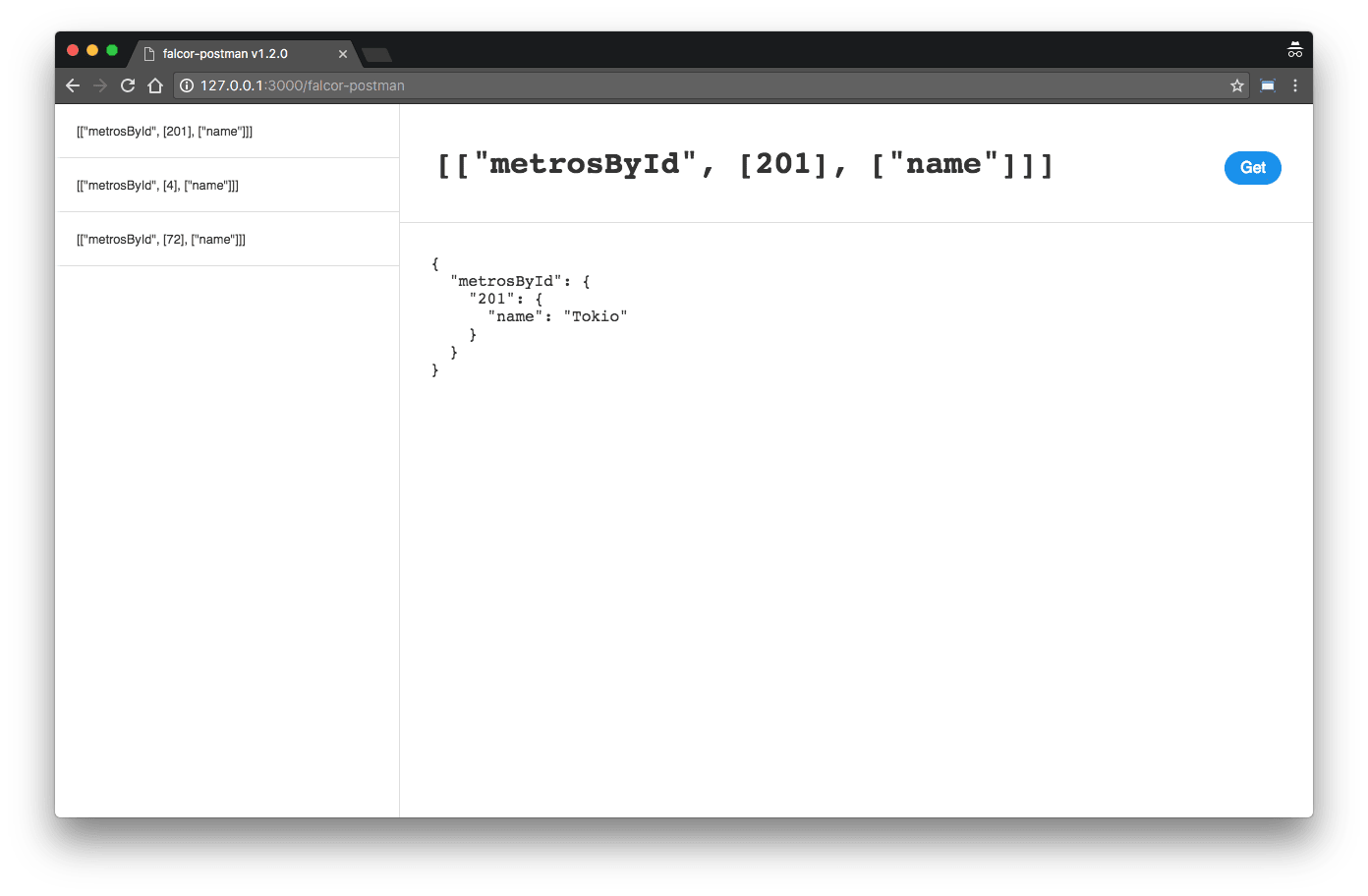Click the browser back arrow
1368x896 pixels.
point(73,85)
